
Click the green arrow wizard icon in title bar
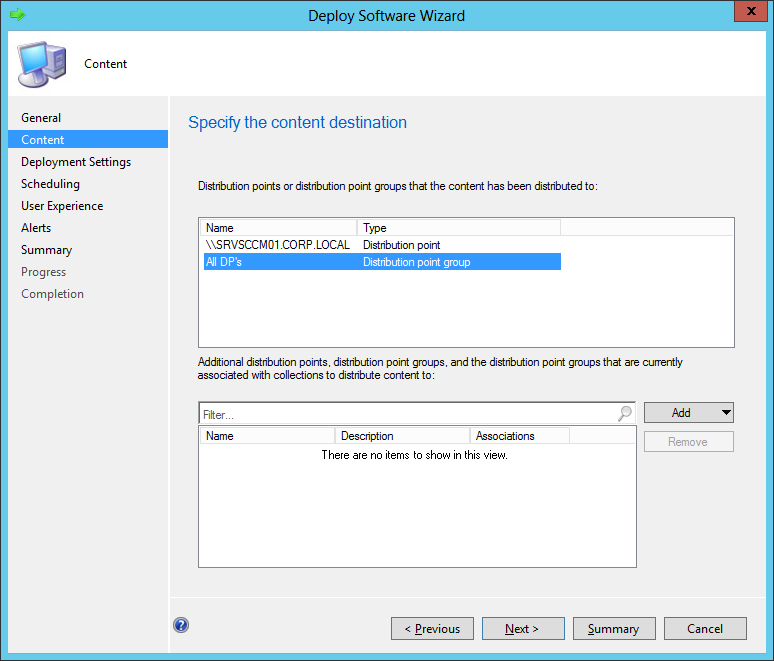[17, 15]
